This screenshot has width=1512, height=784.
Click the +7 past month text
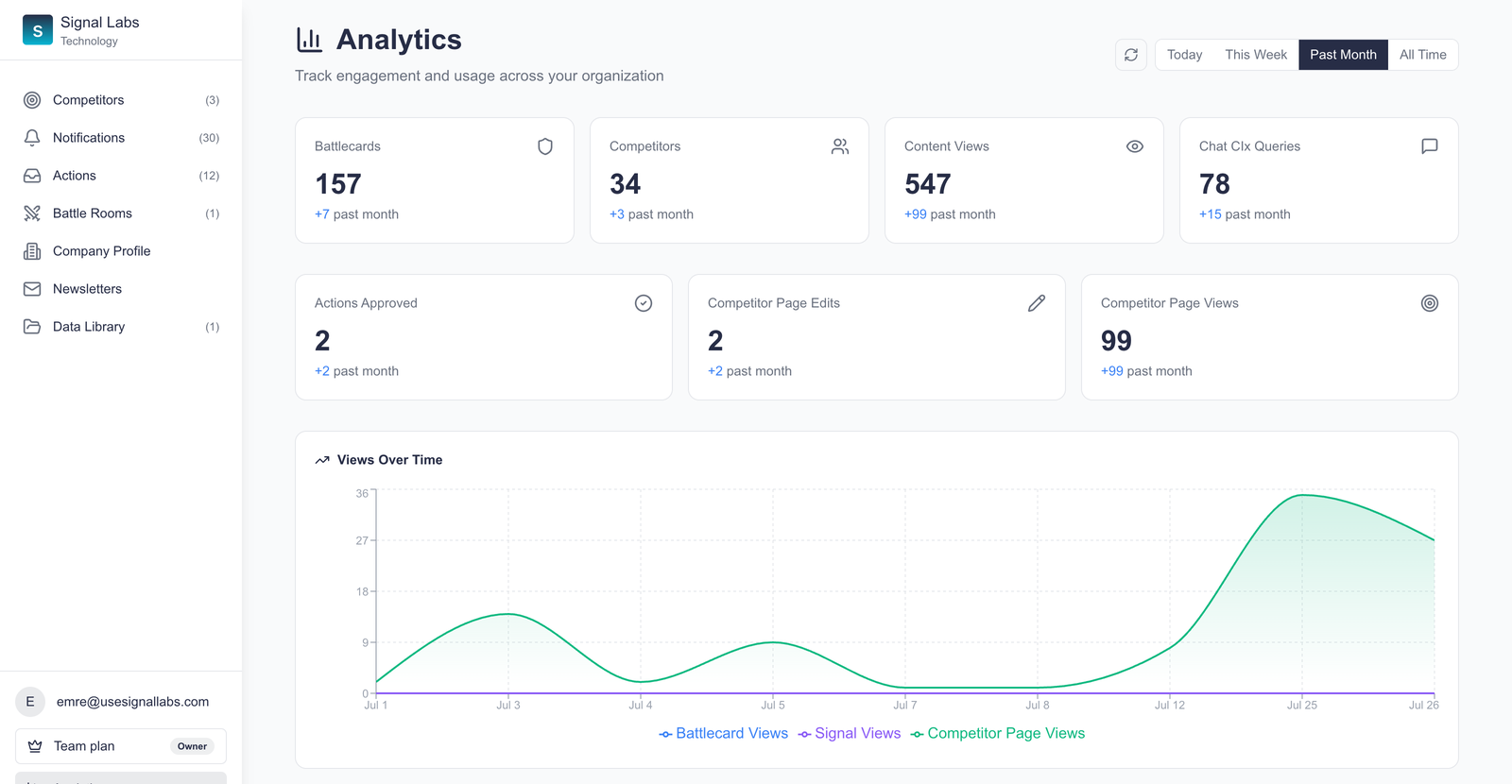coord(356,214)
